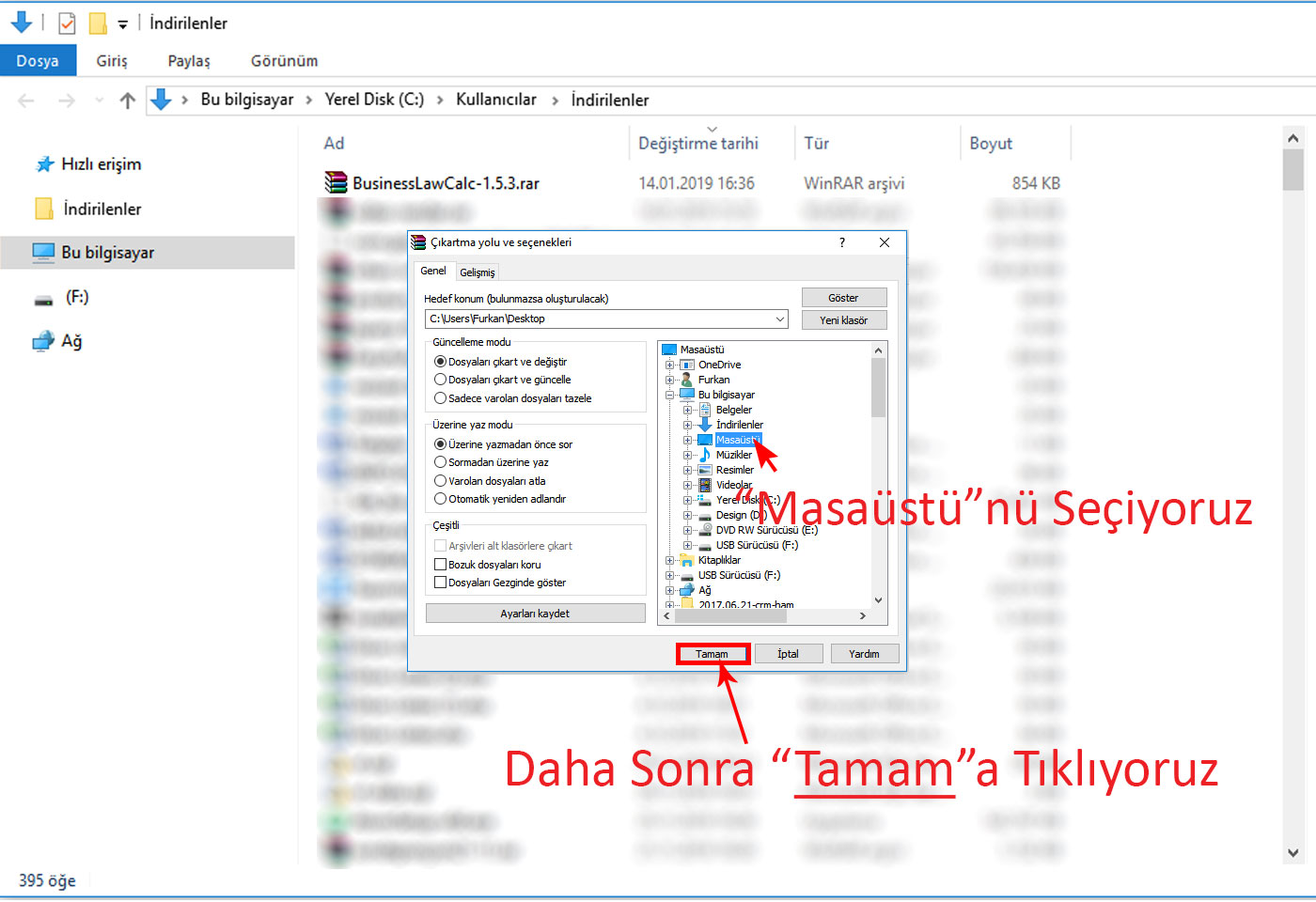Screen dimensions: 1316x902
Task: Collapse the Bu bilgisayar node in the tree
Action: click(669, 395)
